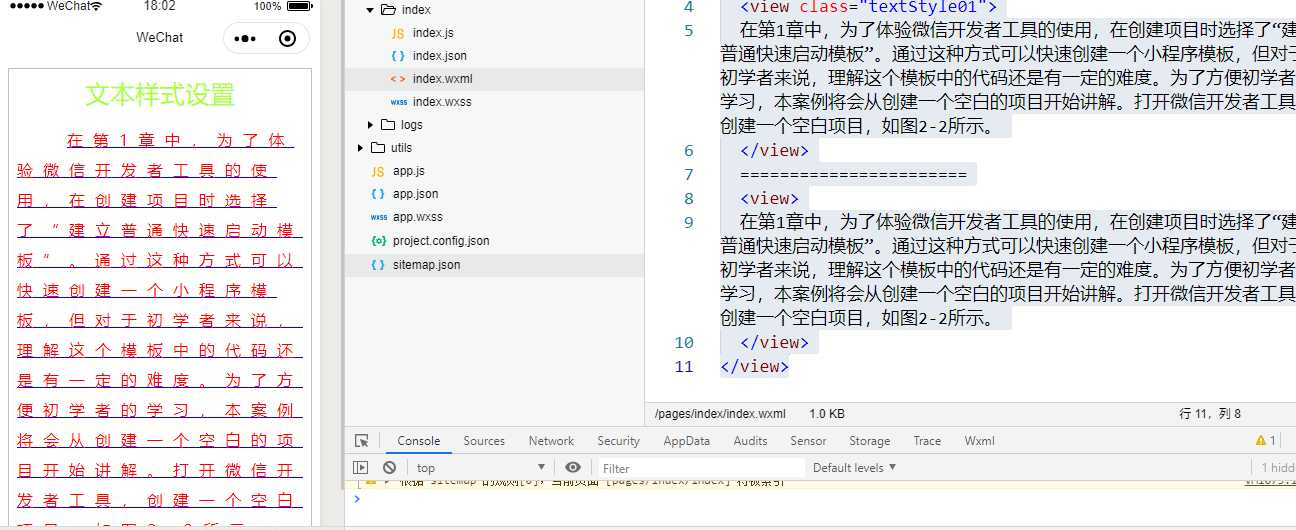Click the JS icon beside index.js
1296x530 pixels.
tap(398, 33)
